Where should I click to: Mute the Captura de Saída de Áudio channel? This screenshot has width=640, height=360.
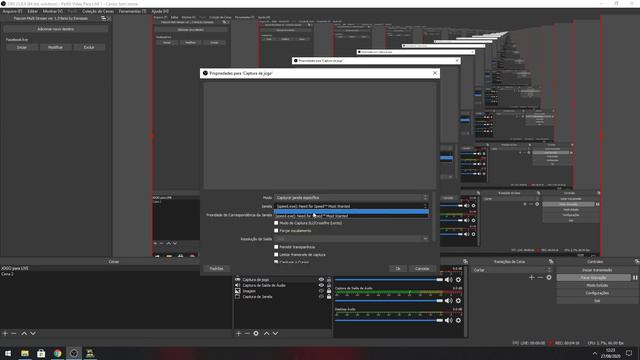point(449,301)
